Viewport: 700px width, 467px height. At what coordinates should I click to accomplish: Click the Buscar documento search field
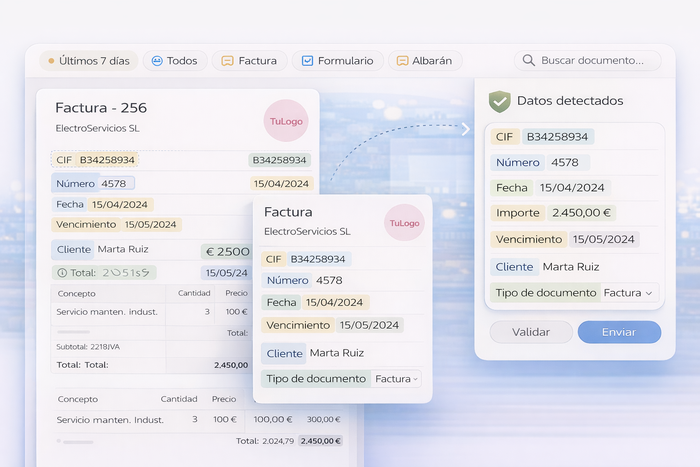[x=588, y=60]
